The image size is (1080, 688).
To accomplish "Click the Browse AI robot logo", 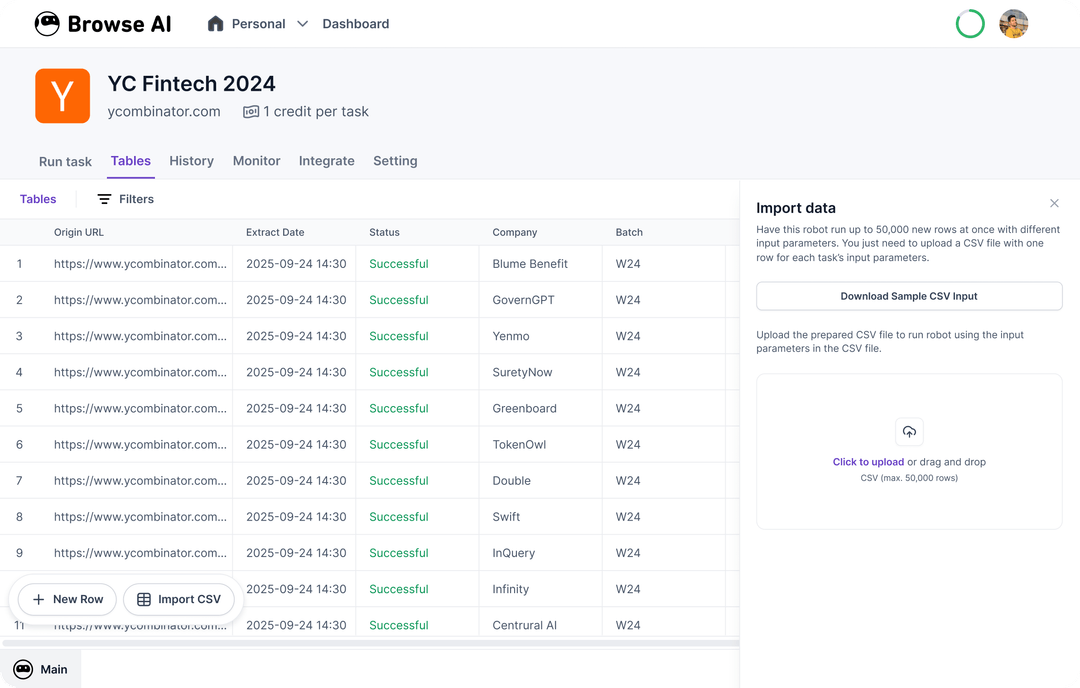I will click(x=46, y=23).
